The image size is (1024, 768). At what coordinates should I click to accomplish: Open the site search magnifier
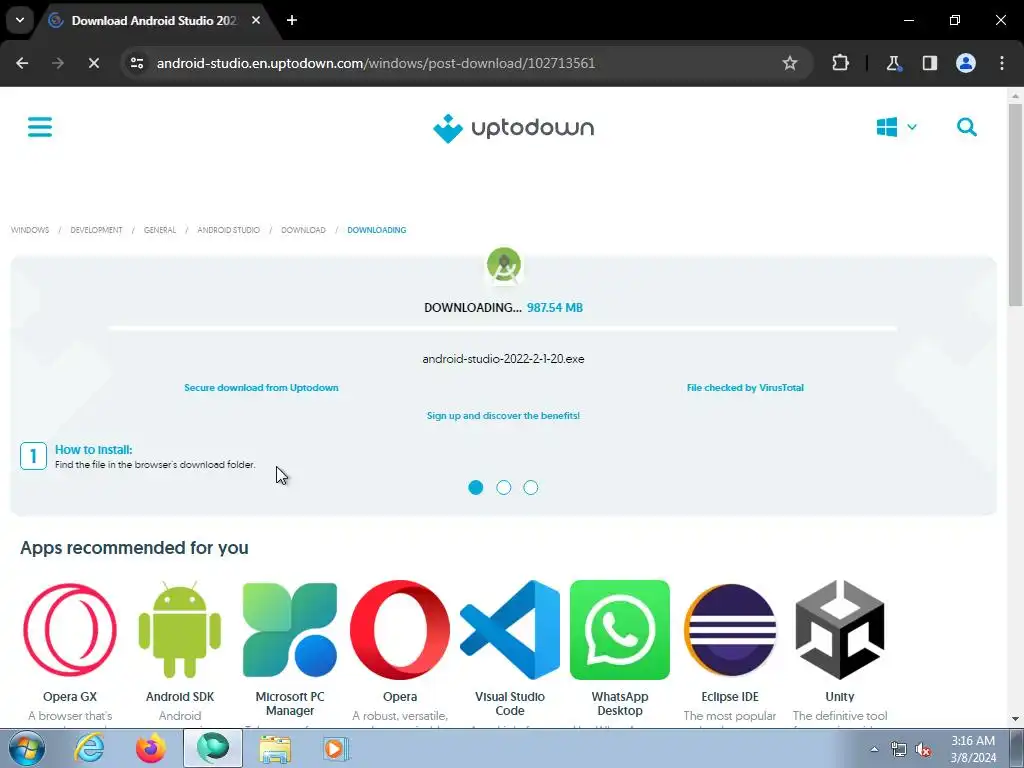coord(967,127)
